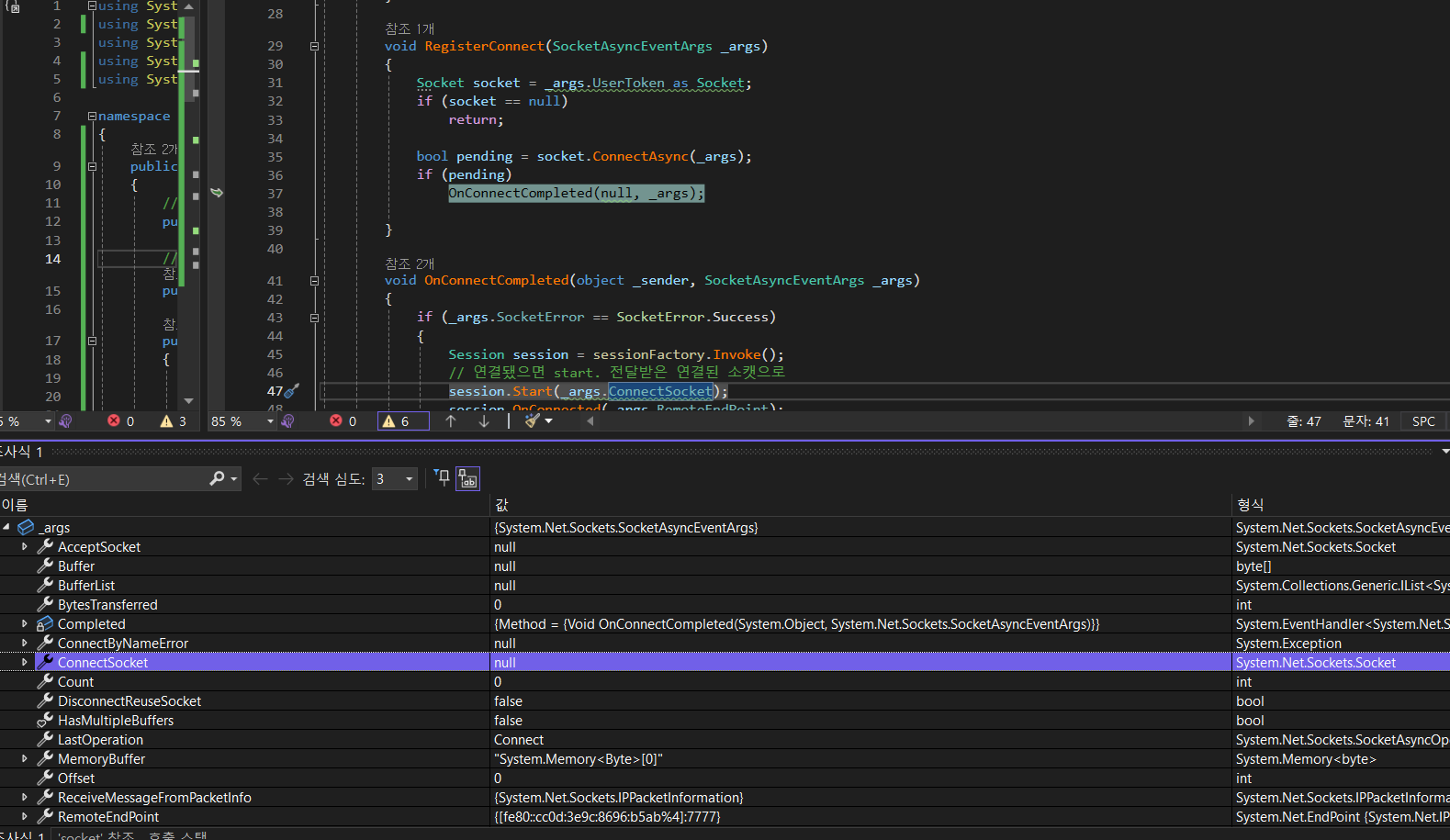The height and width of the screenshot is (840, 1450).
Task: Collapse the _args watch entry
Action: [x=7, y=527]
